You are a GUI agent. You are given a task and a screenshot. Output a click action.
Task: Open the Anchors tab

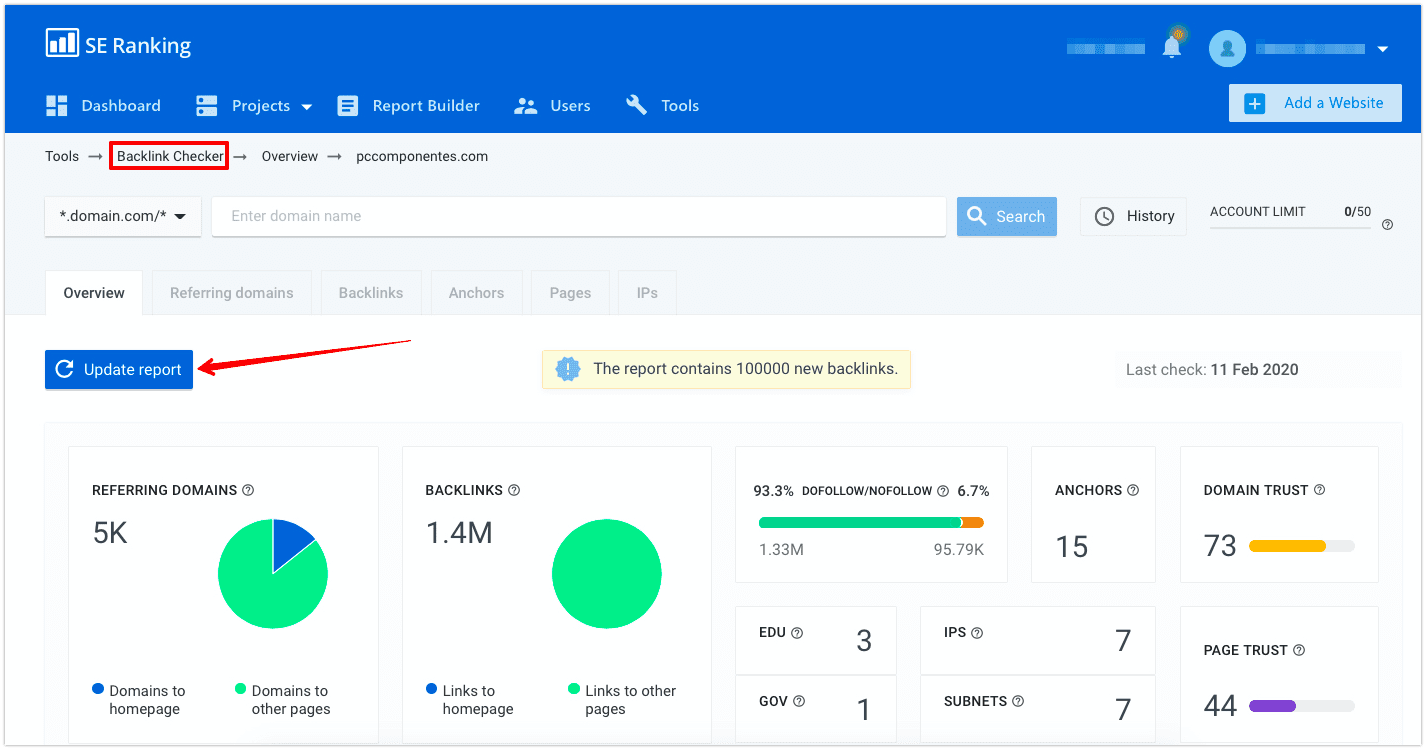[x=476, y=293]
